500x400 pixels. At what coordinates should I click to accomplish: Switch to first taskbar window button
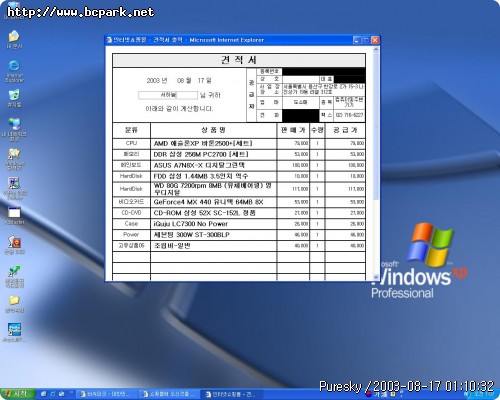click(x=107, y=394)
